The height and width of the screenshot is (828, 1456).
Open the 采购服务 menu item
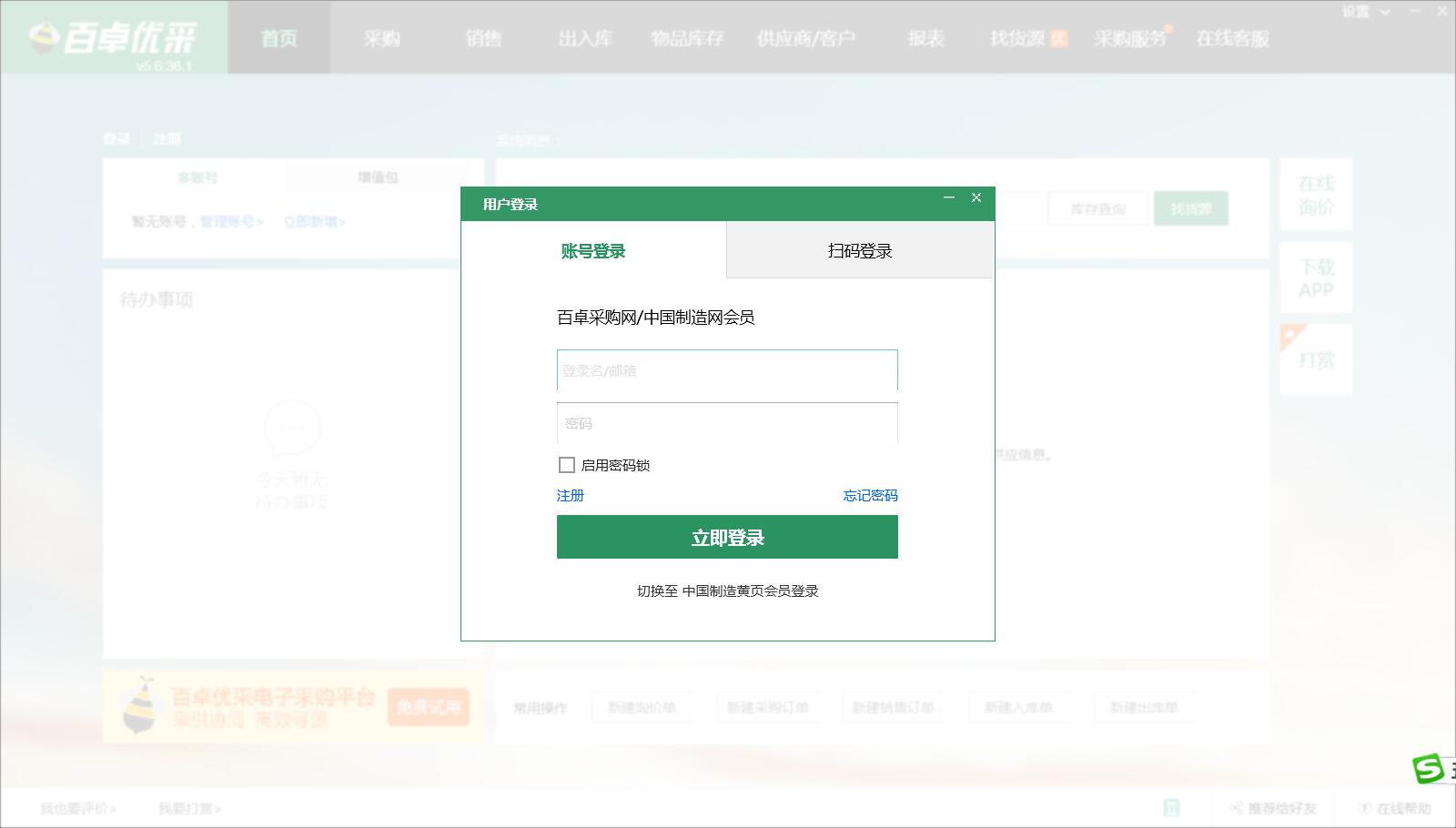[x=1131, y=38]
